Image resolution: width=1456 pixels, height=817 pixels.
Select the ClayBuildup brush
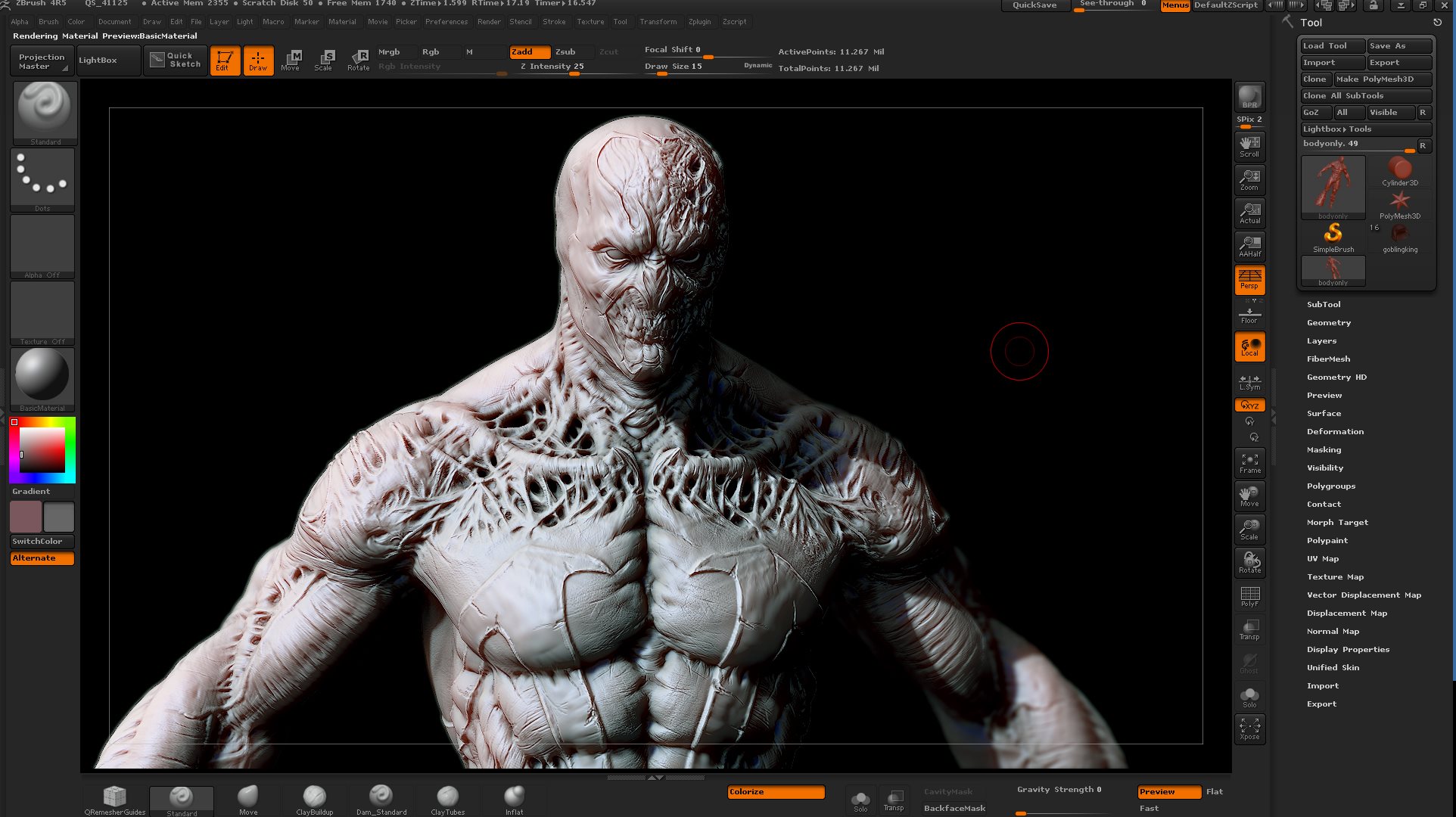(315, 800)
